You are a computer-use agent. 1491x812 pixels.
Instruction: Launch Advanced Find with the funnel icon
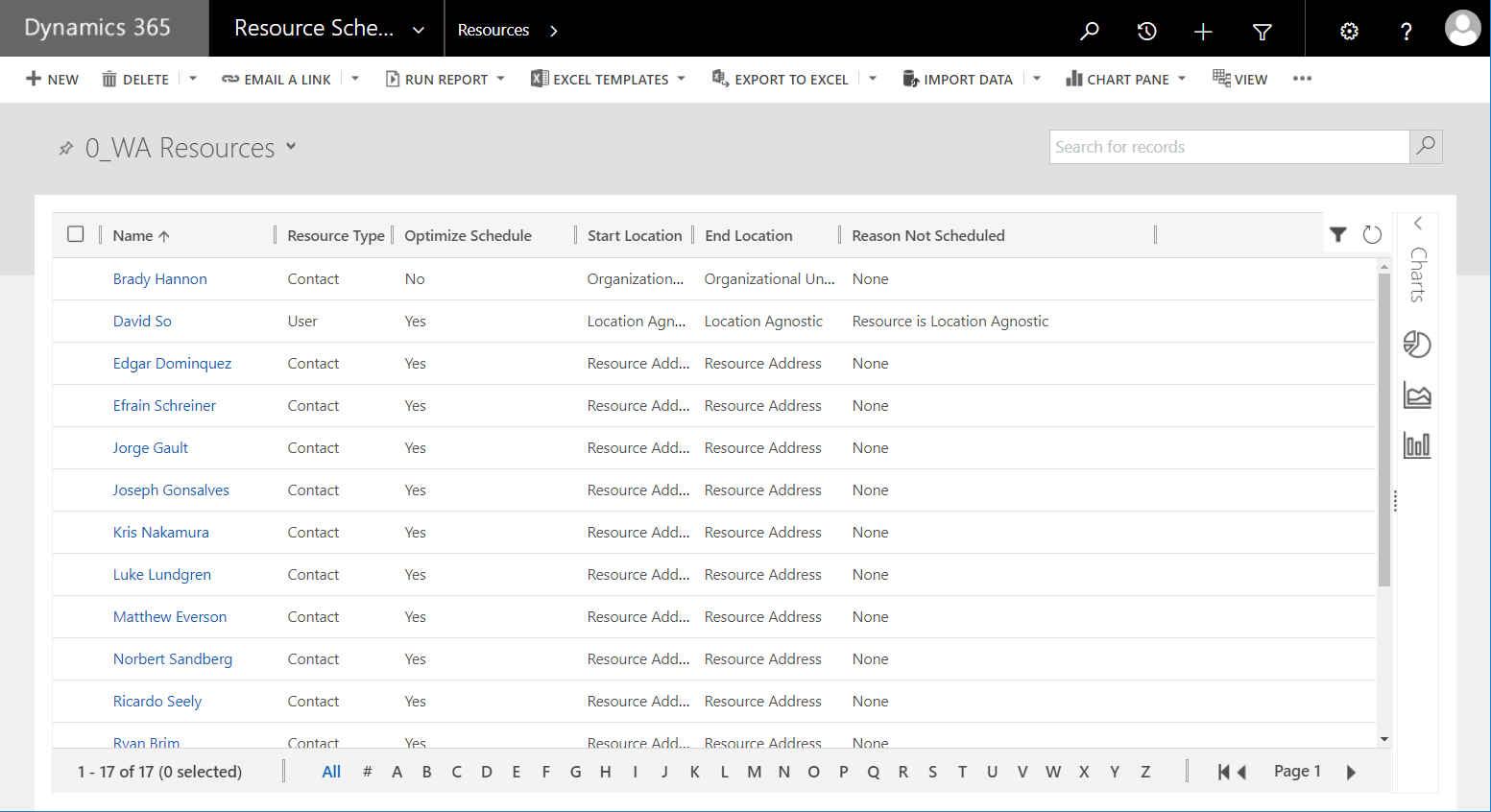coord(1262,30)
